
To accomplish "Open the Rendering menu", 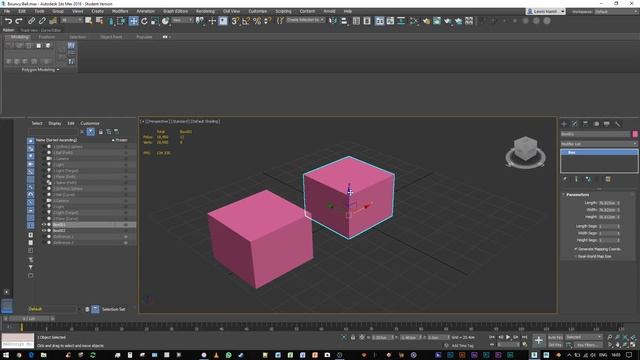I will tap(205, 11).
